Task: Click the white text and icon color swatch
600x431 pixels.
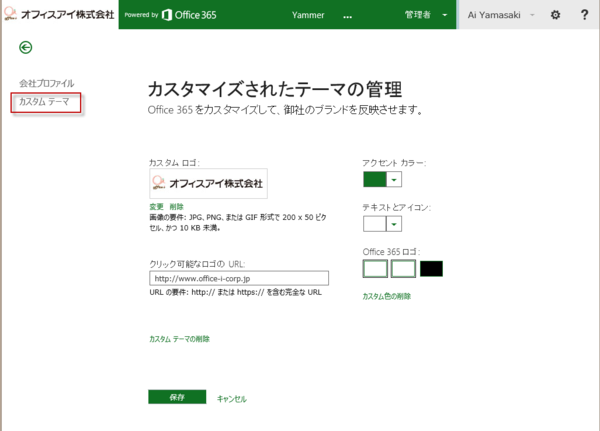Action: pyautogui.click(x=375, y=224)
